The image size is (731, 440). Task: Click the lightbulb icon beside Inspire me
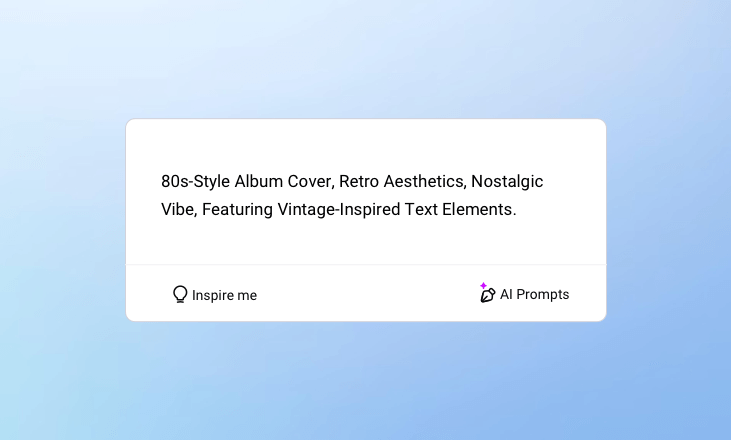coord(180,294)
